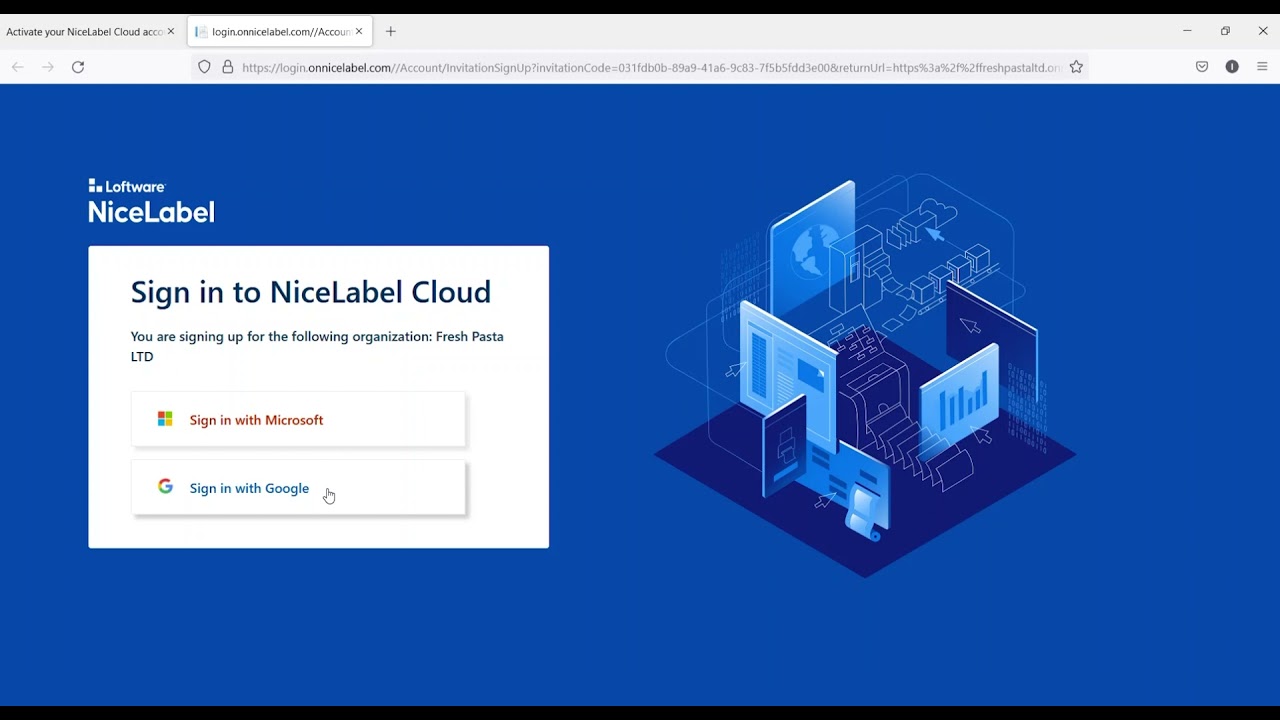Click the Loftware NiceLabel logo
The image size is (1280, 720).
coord(151,200)
